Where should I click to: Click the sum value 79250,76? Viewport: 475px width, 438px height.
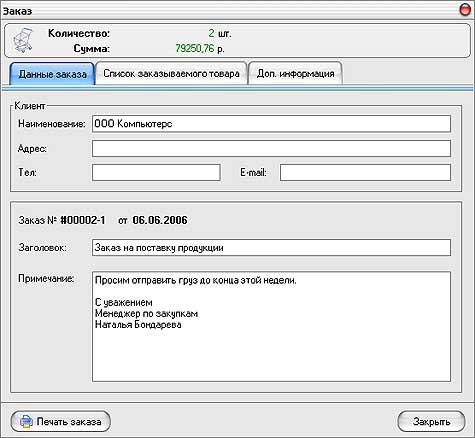click(x=195, y=49)
